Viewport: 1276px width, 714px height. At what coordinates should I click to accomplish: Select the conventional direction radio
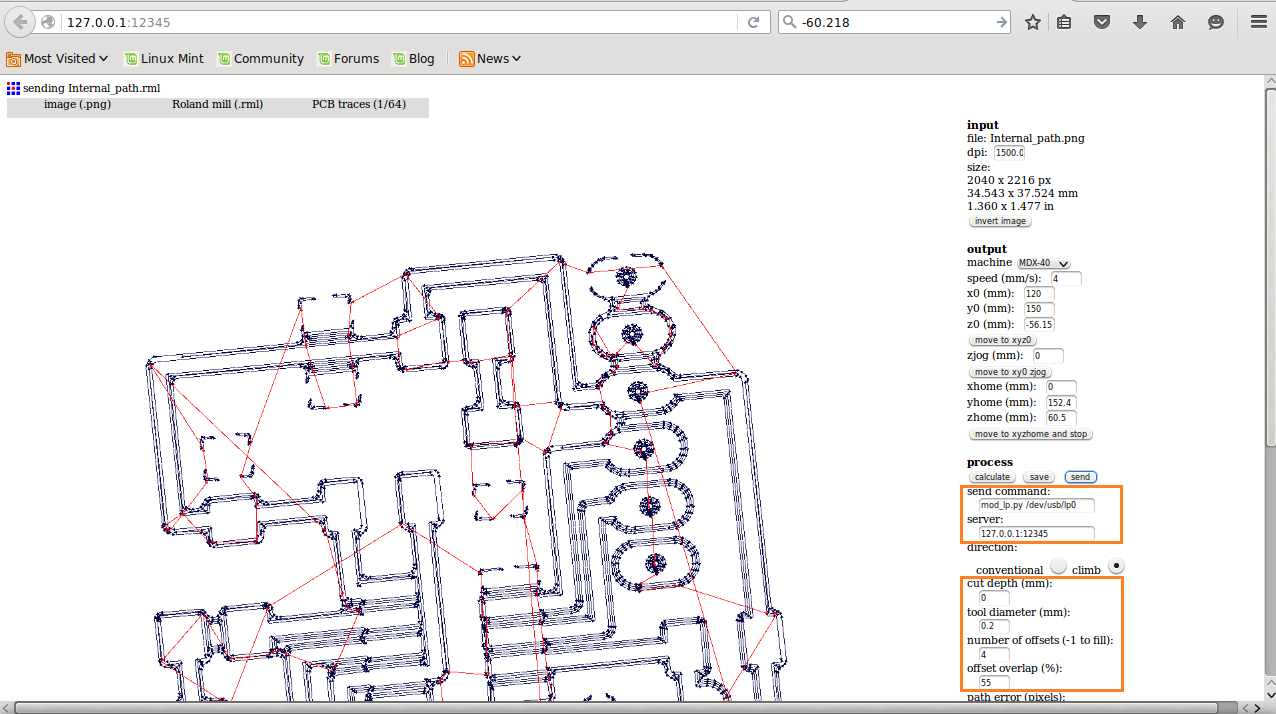click(1059, 566)
